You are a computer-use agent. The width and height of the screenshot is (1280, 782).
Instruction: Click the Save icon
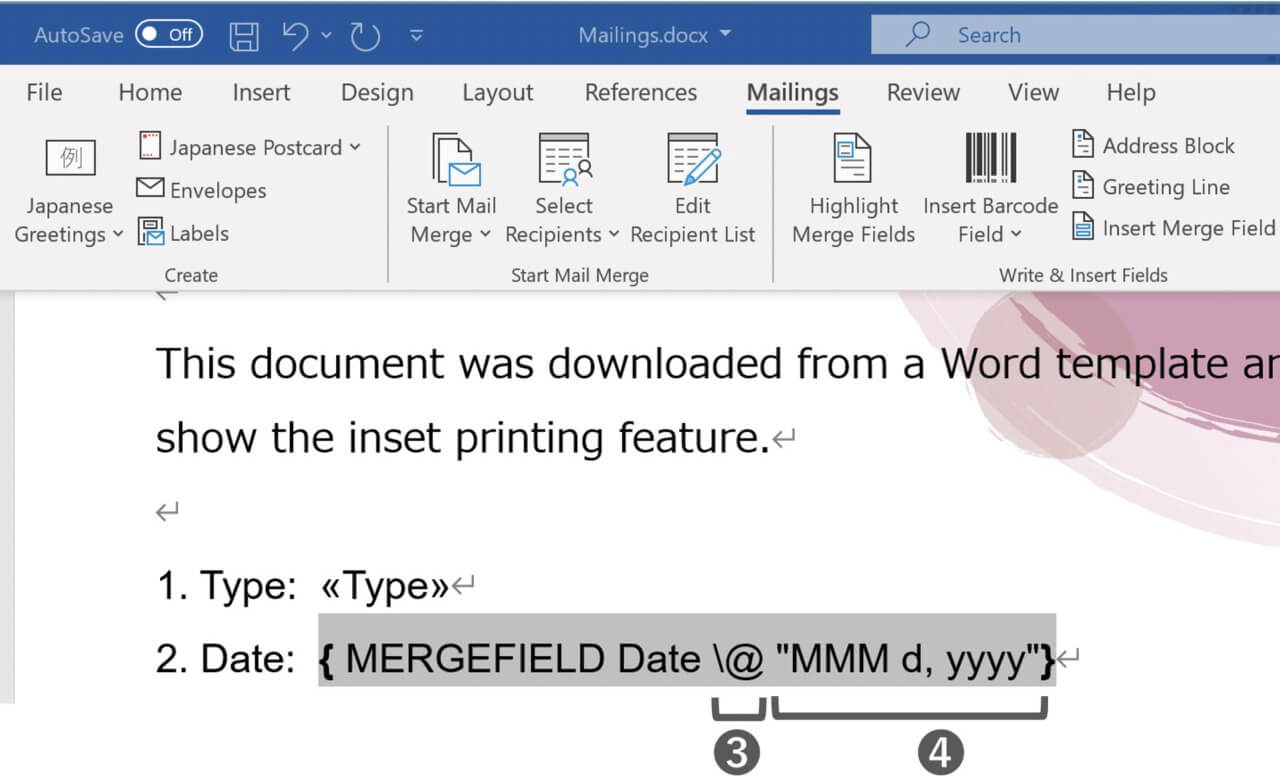[243, 34]
